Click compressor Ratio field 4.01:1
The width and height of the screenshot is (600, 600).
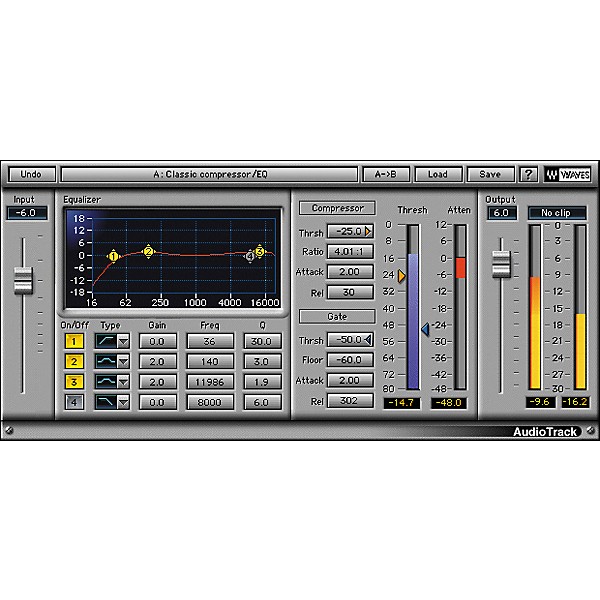(x=350, y=251)
